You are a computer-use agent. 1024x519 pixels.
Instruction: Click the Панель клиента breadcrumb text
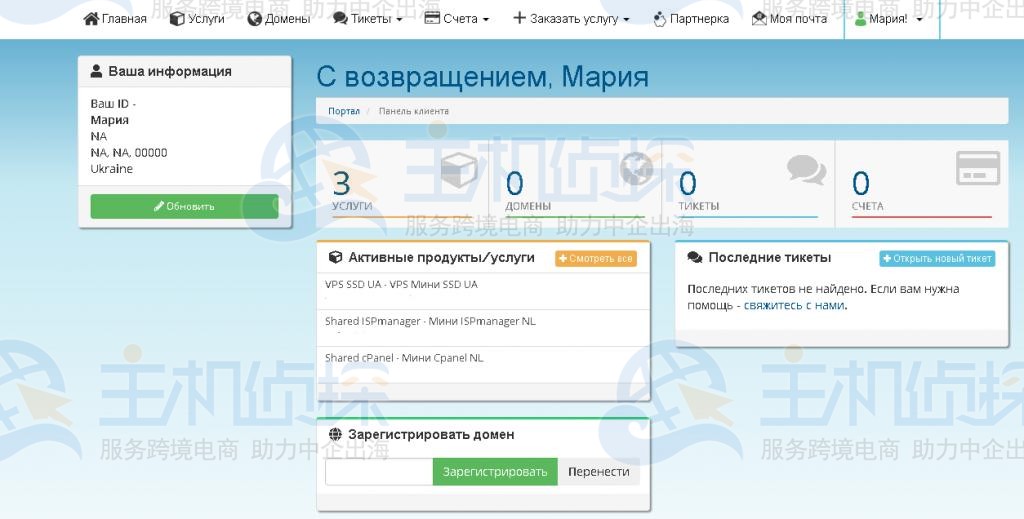pyautogui.click(x=413, y=111)
